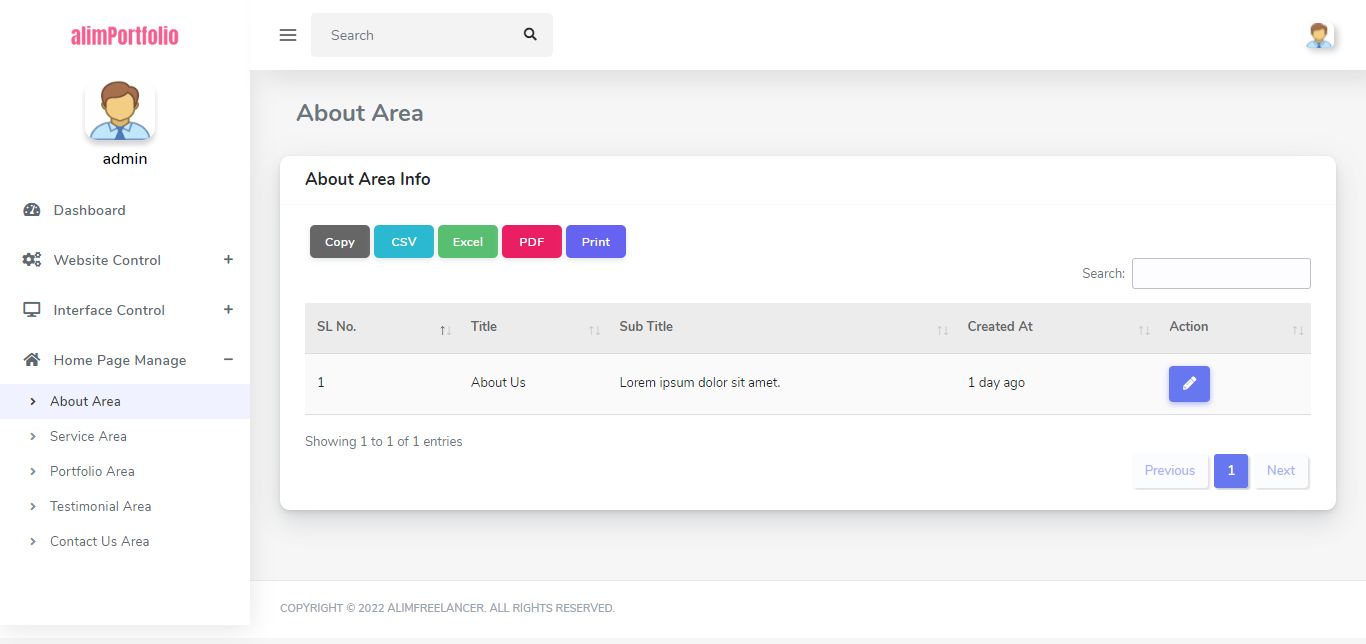Click the hamburger menu icon
The height and width of the screenshot is (644, 1366).
[x=288, y=35]
